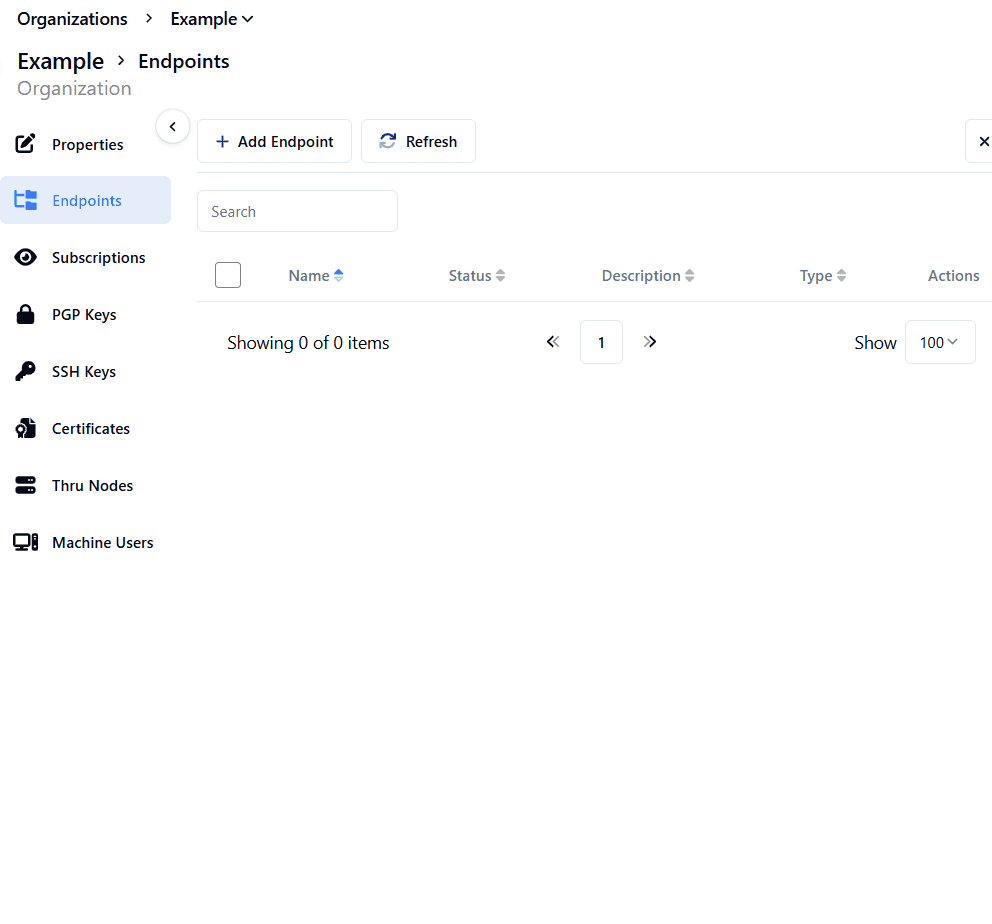
Task: Click the Properties edit icon in sidebar
Action: point(26,144)
